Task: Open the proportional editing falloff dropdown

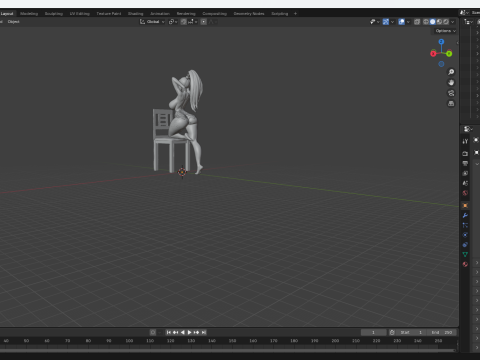Action: [x=213, y=22]
